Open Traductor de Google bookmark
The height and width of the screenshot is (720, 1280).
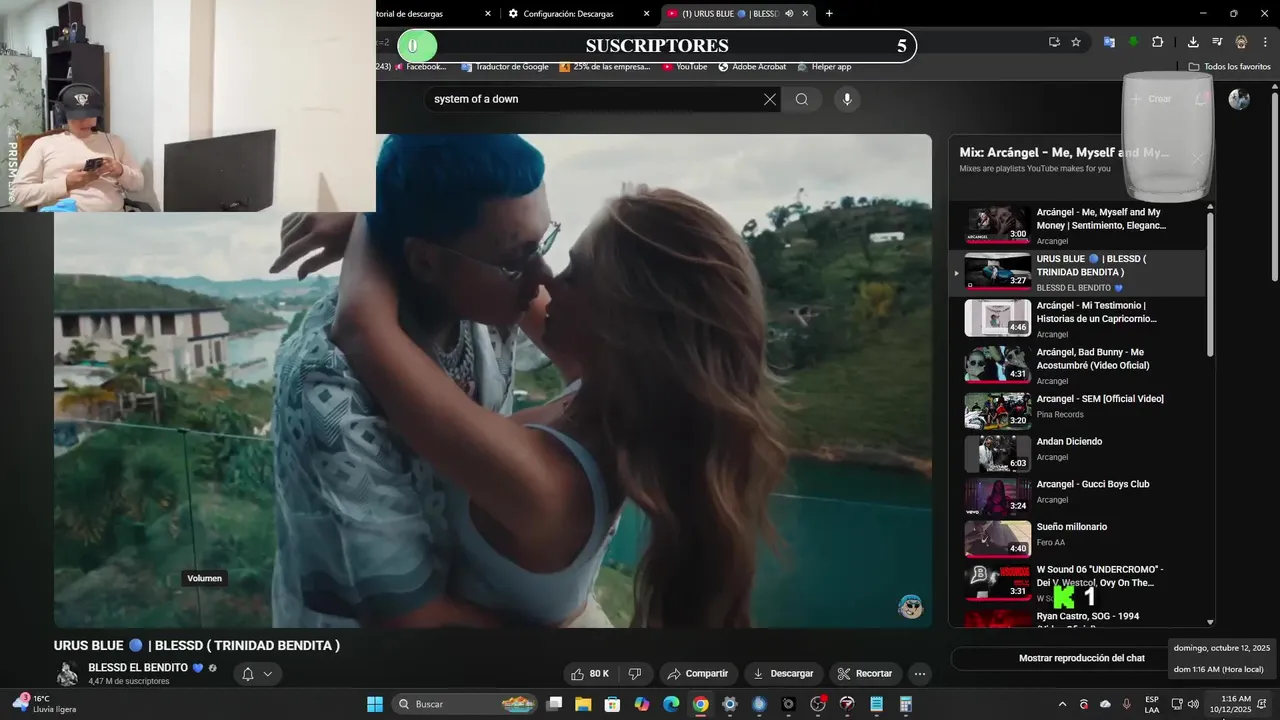(505, 67)
